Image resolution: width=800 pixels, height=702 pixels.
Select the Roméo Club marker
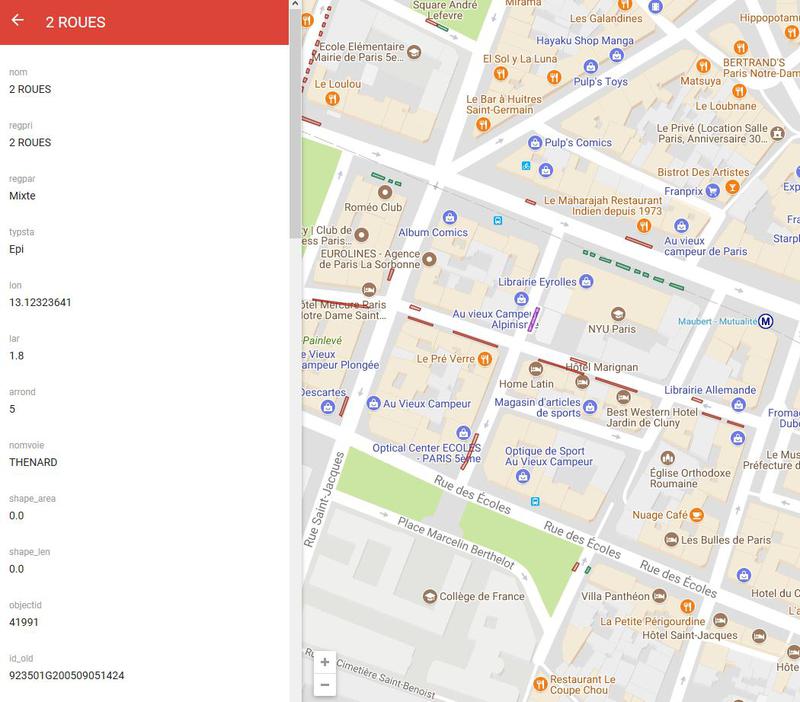click(383, 191)
